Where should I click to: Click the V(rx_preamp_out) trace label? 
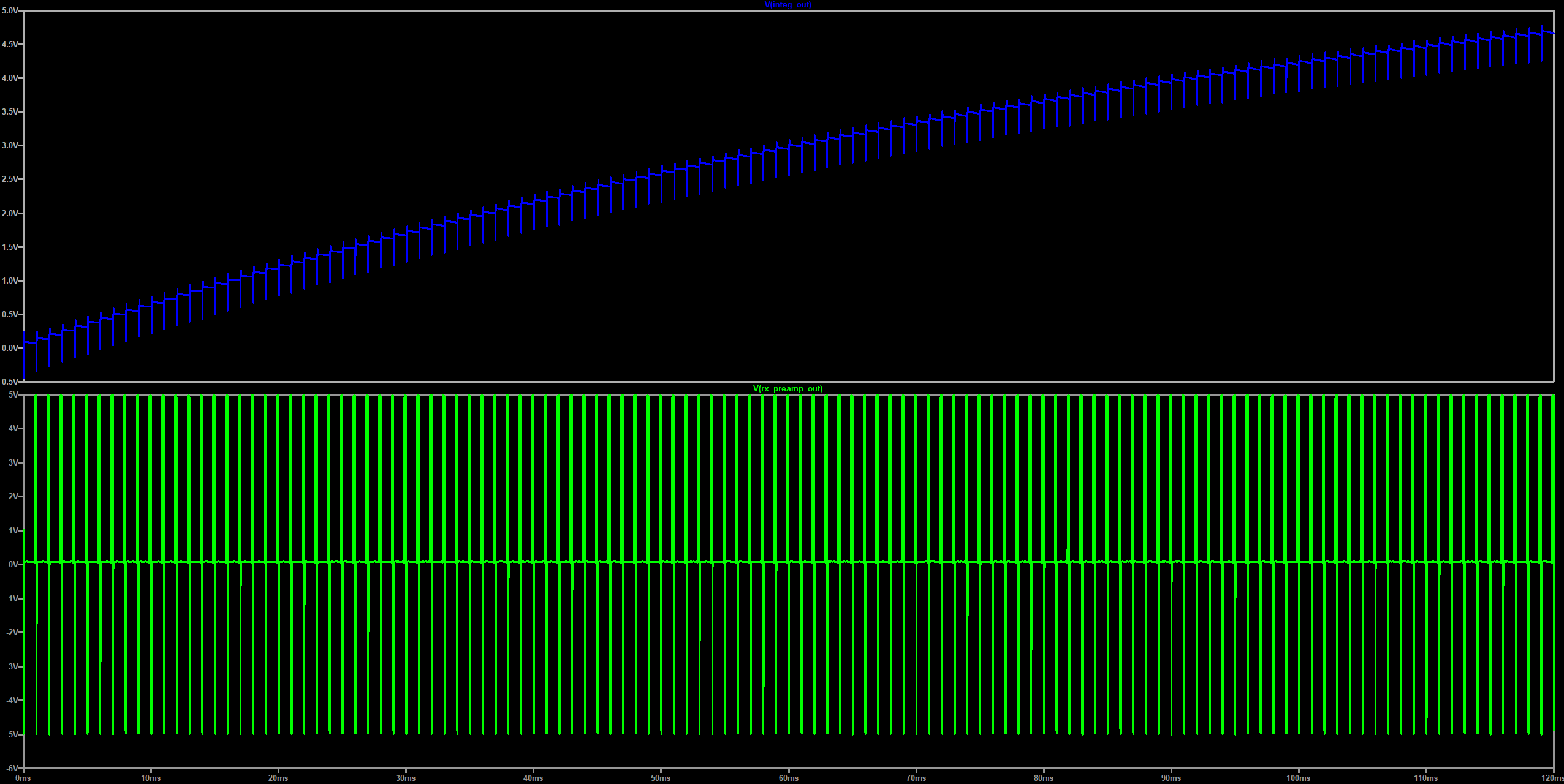click(x=788, y=389)
